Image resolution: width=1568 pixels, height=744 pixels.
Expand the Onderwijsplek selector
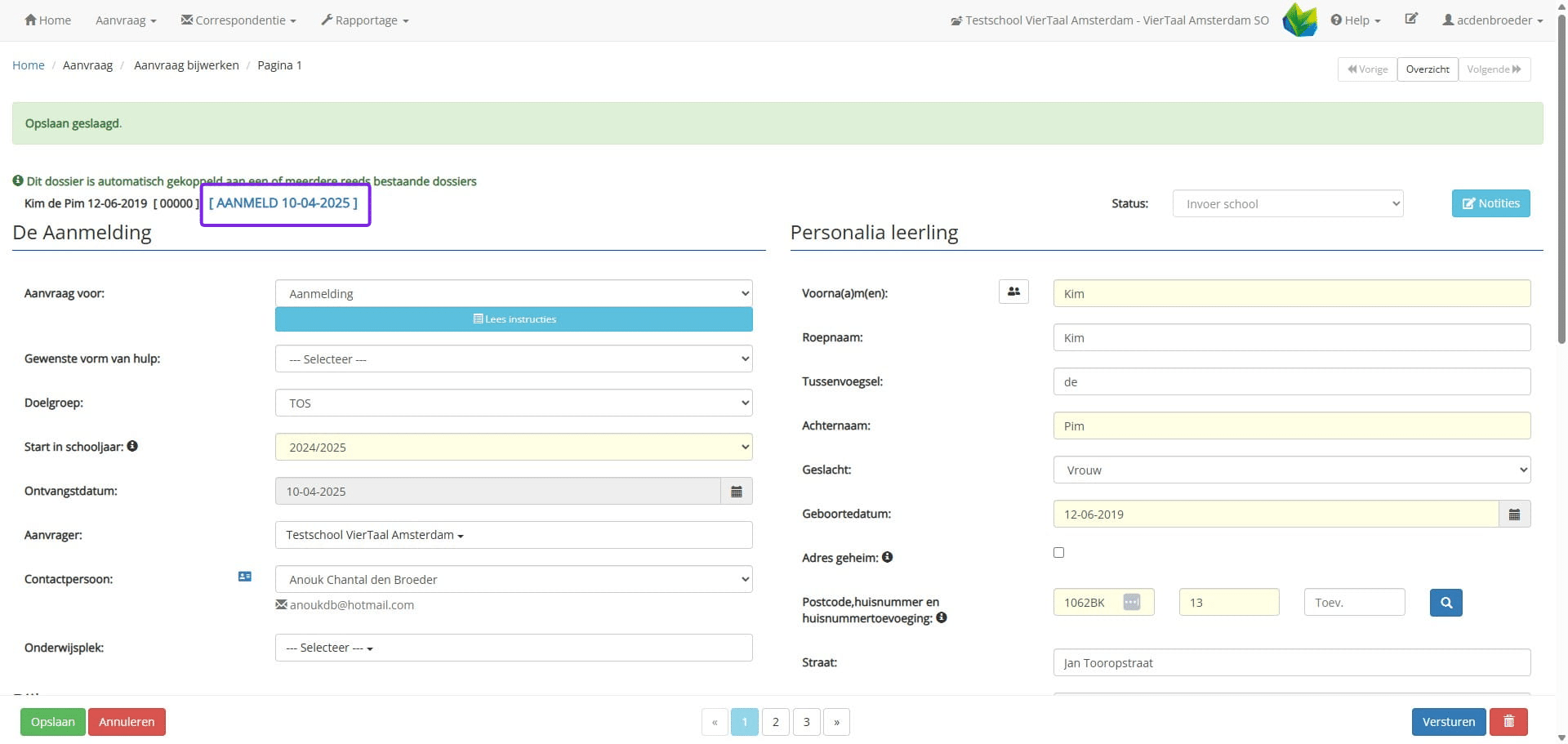pos(514,648)
